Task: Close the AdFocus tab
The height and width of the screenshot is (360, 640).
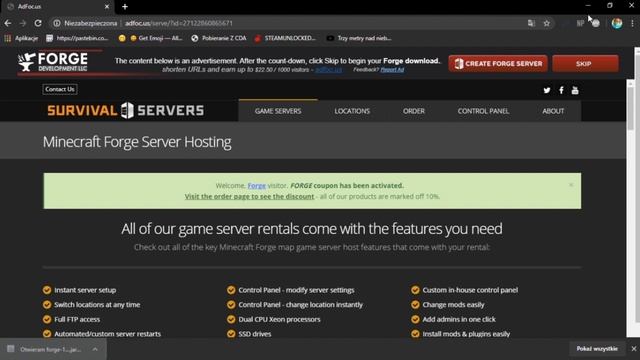Action: click(107, 7)
